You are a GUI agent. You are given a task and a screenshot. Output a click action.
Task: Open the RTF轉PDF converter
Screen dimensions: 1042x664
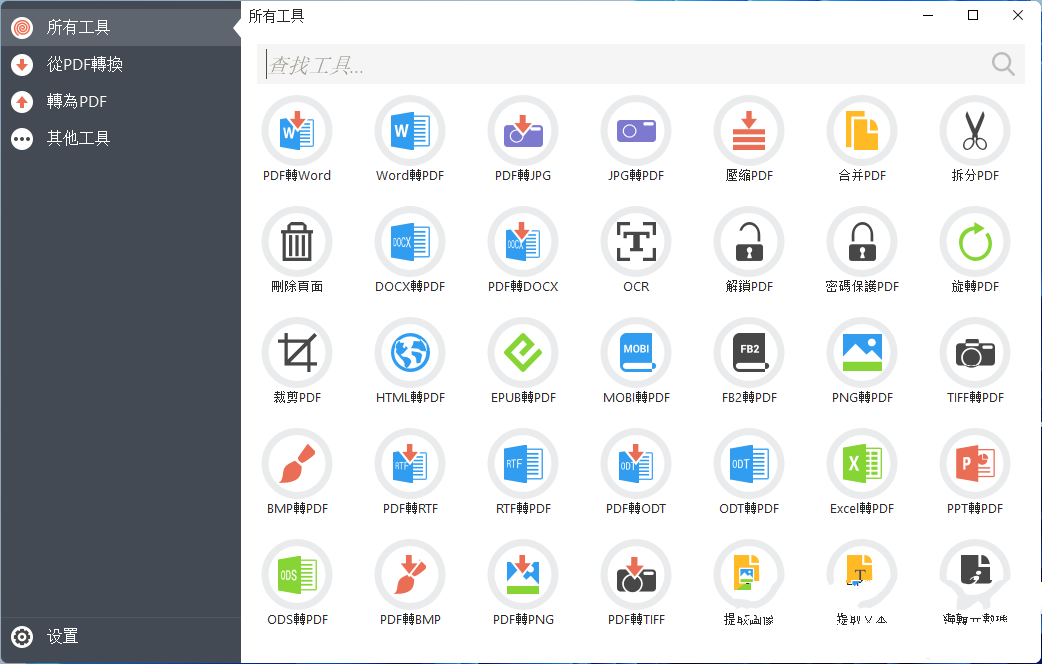coord(522,463)
